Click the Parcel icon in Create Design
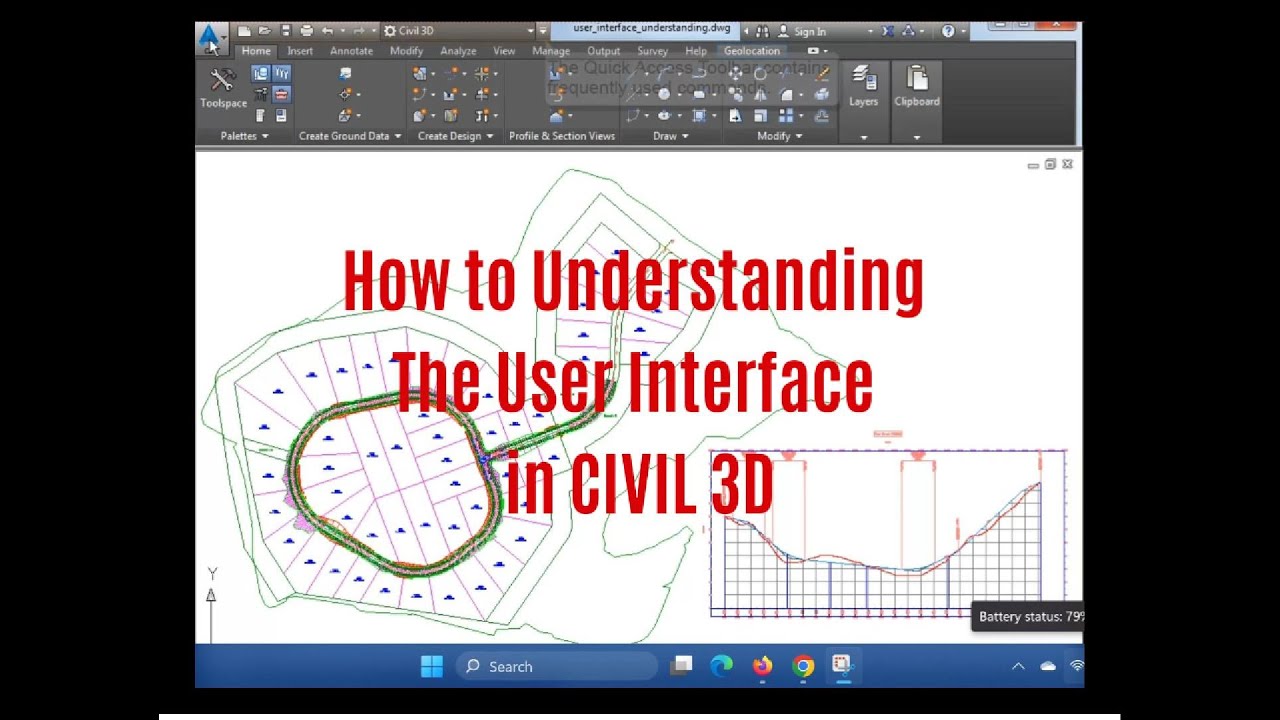Screen dimensions: 1280x720 pyautogui.click(x=419, y=73)
